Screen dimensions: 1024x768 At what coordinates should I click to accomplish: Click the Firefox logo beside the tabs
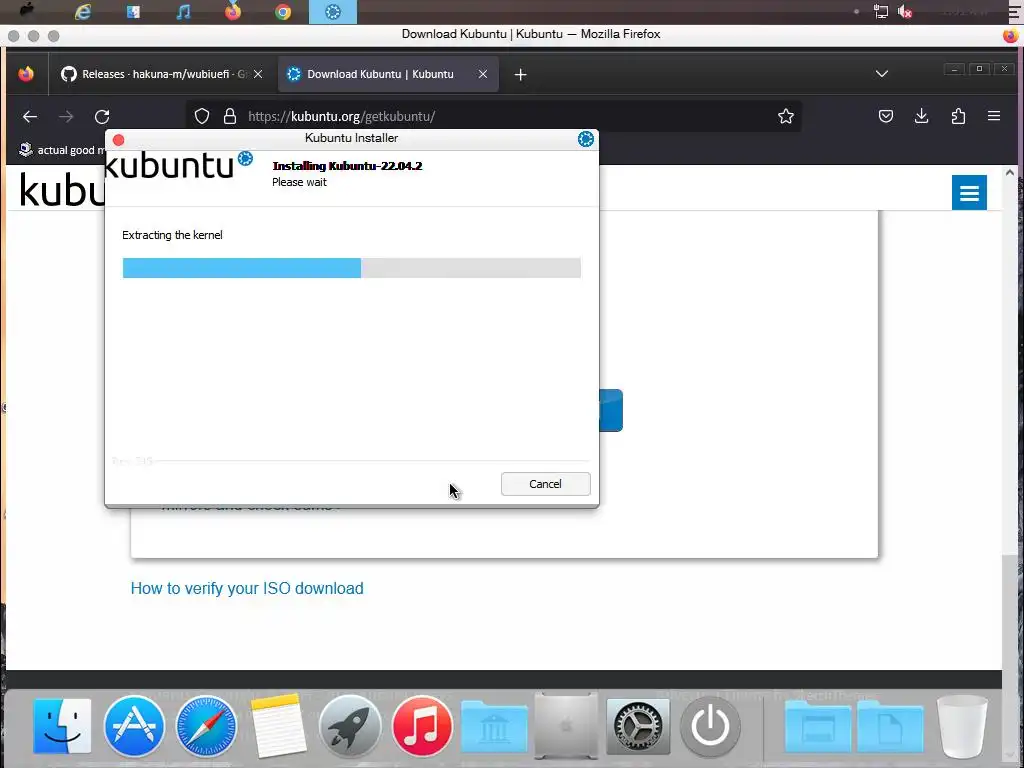[26, 74]
